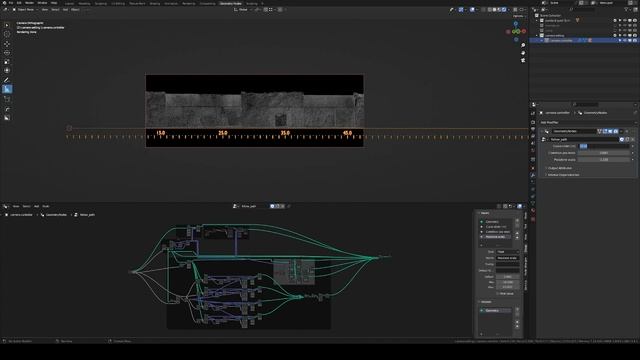Hide camera controller object via eye icon
Screen dimensions: 640x360
(624, 40)
